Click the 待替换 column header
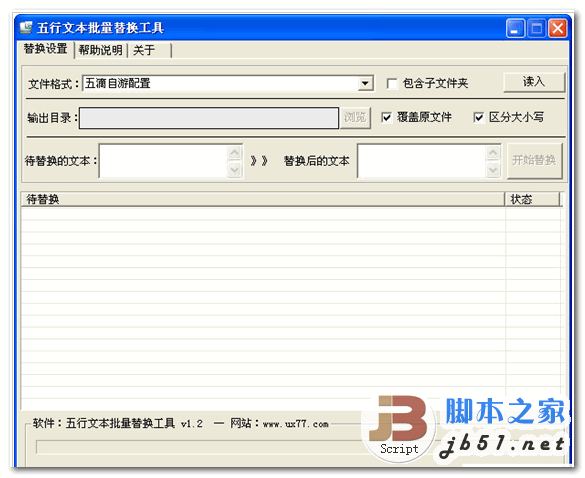 [263, 199]
